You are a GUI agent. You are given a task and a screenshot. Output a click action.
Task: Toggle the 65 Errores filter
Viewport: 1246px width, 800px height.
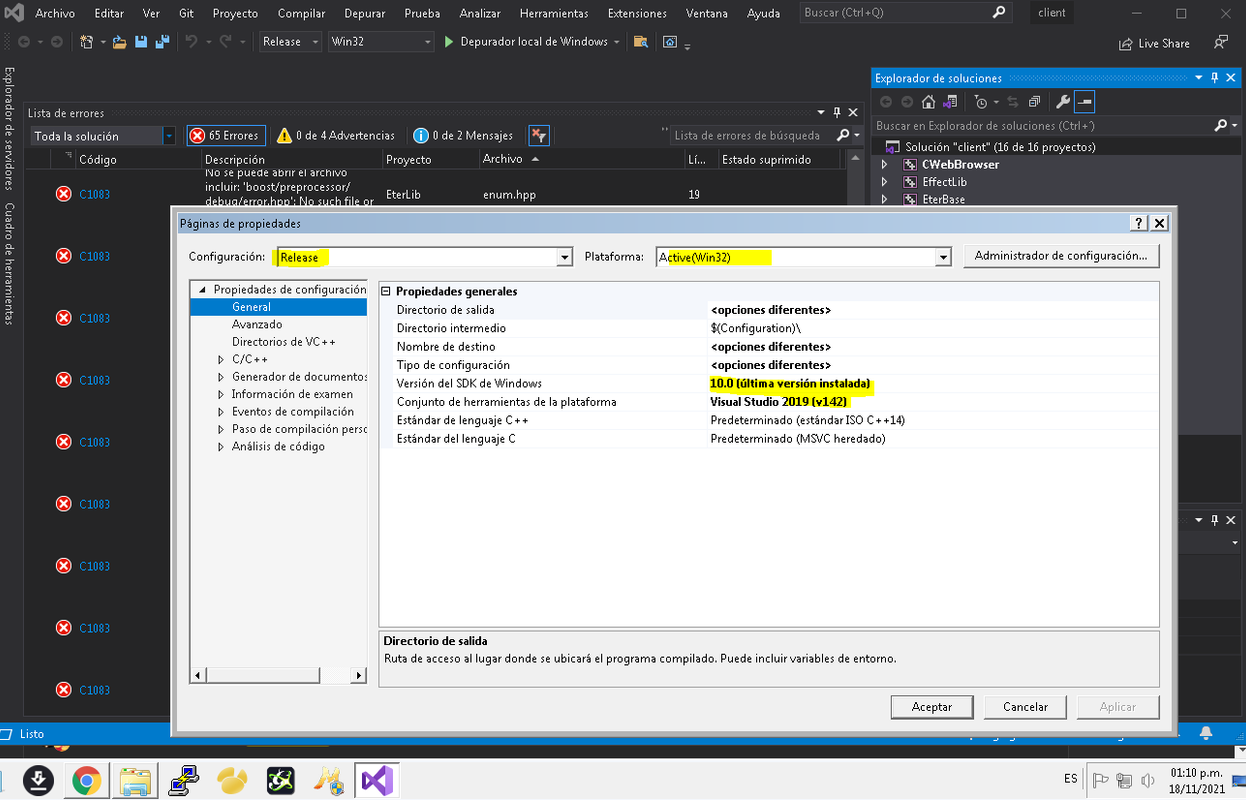(x=224, y=135)
